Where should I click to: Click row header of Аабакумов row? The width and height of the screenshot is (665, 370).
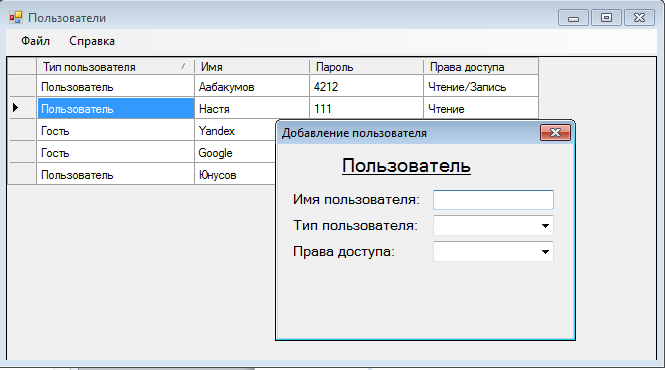click(x=22, y=87)
